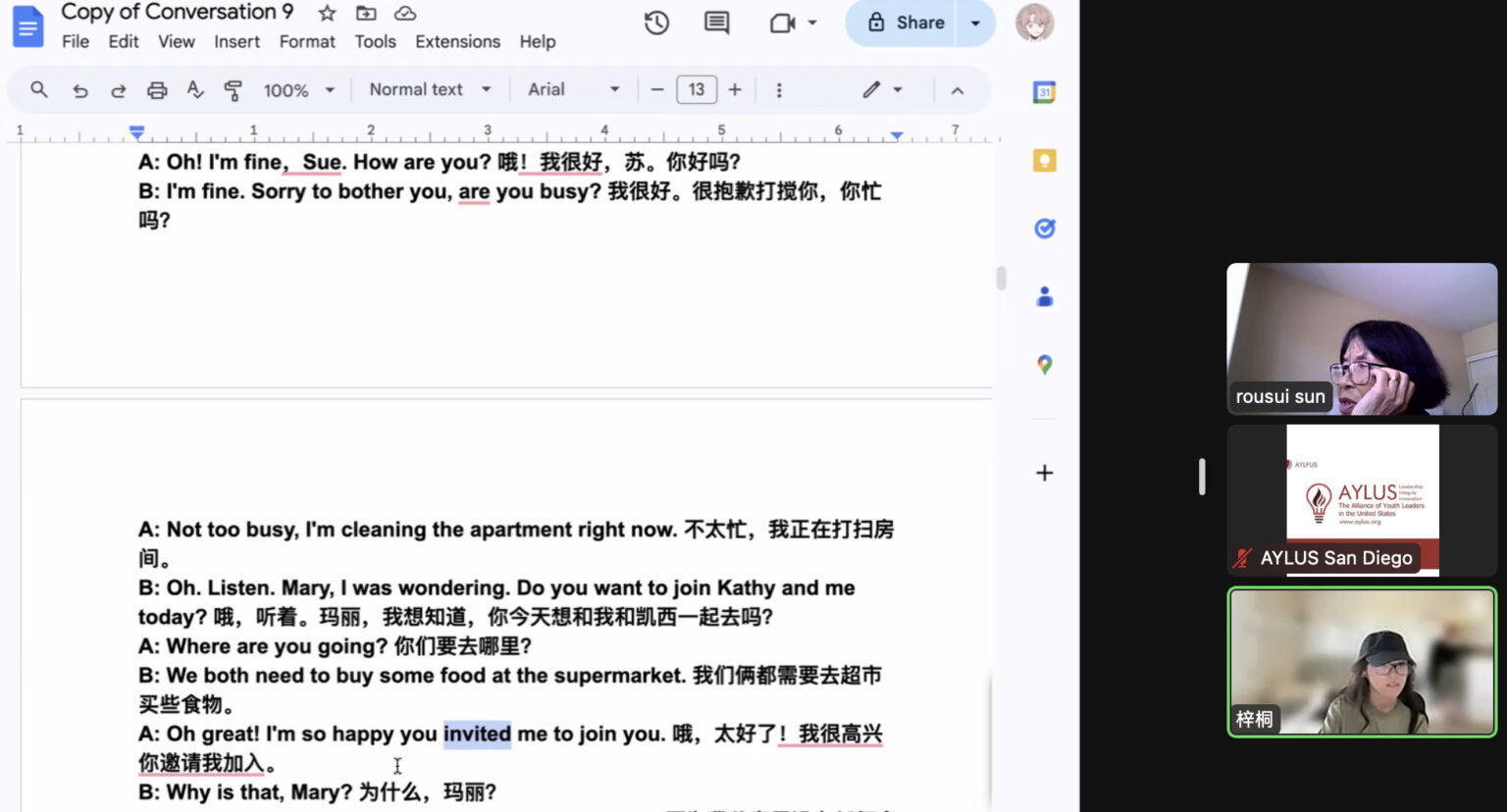Open the Normal text style dropdown

click(430, 89)
